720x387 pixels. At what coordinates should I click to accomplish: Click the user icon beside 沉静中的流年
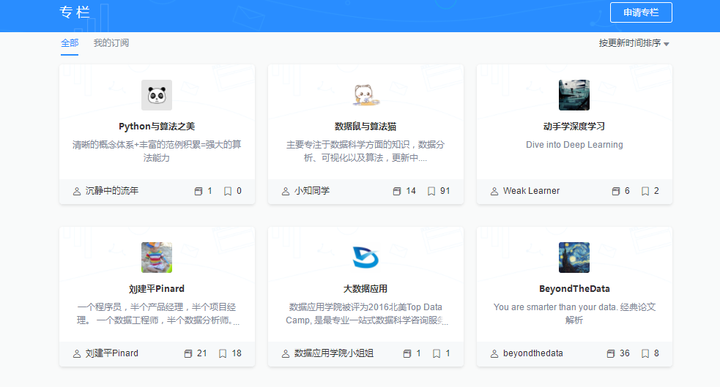tap(77, 191)
